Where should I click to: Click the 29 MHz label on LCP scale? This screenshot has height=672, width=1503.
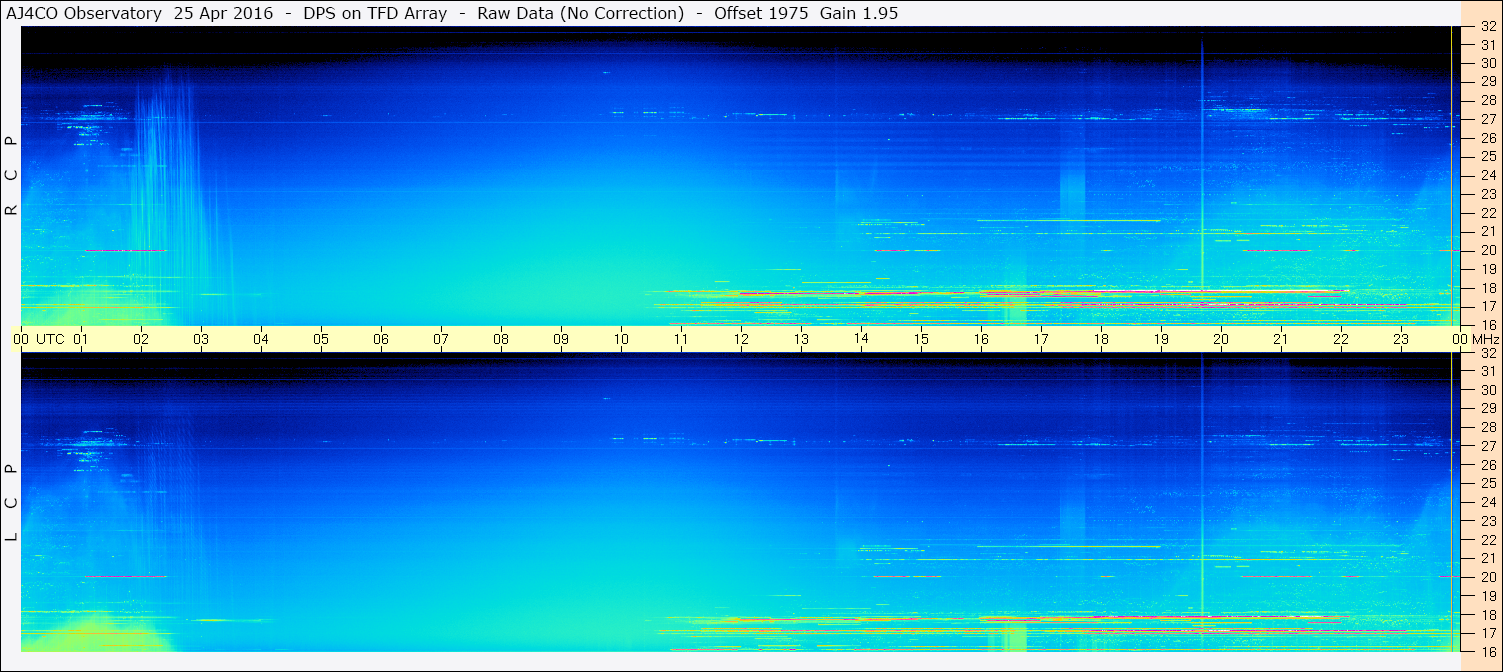[1487, 408]
